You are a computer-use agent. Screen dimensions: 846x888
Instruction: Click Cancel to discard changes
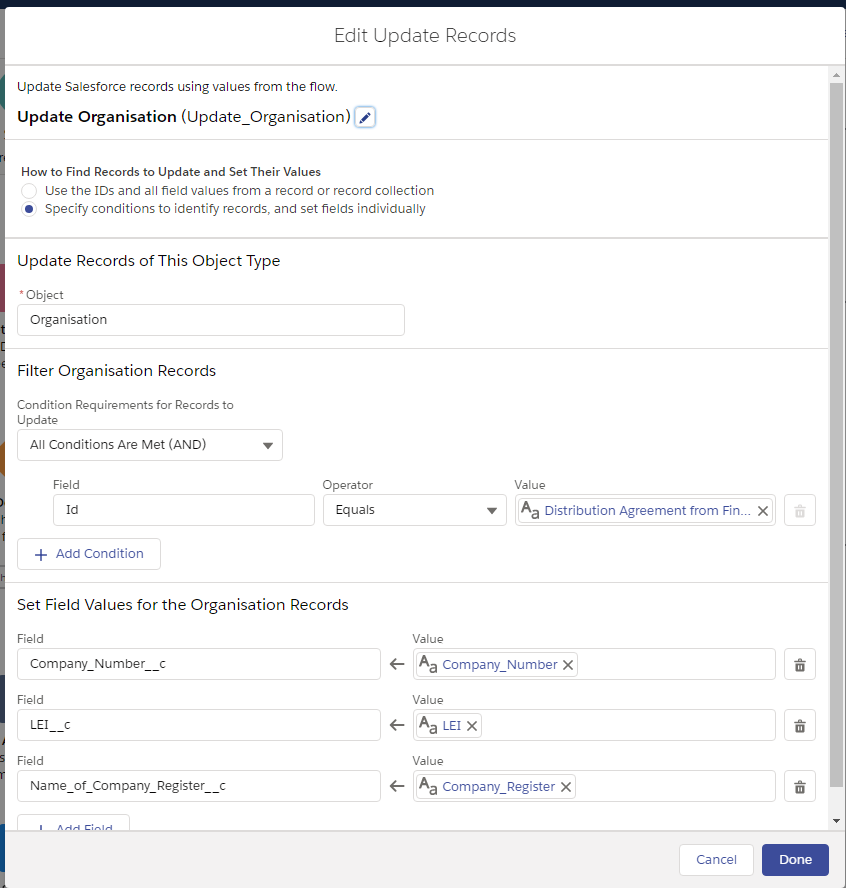(716, 860)
